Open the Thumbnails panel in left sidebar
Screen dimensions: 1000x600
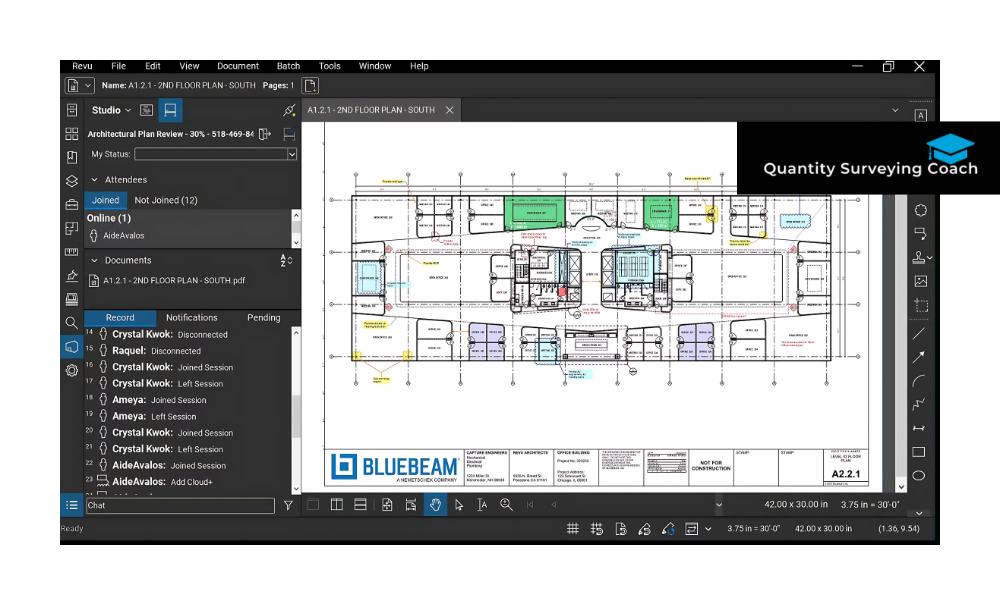(71, 133)
